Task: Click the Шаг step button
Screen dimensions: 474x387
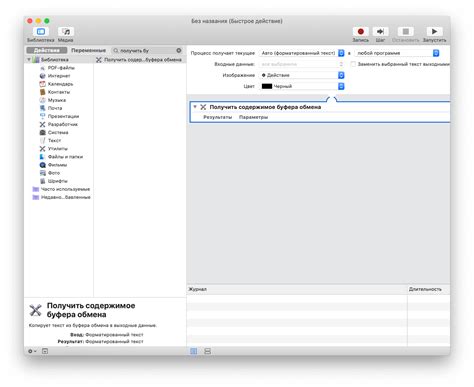Action: pyautogui.click(x=380, y=32)
